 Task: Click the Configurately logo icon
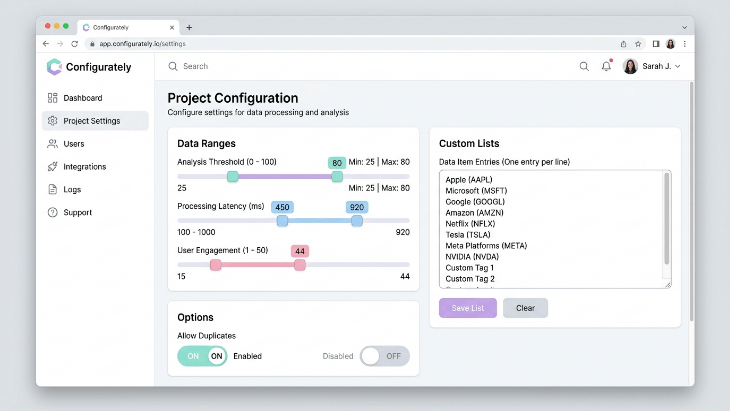[54, 67]
